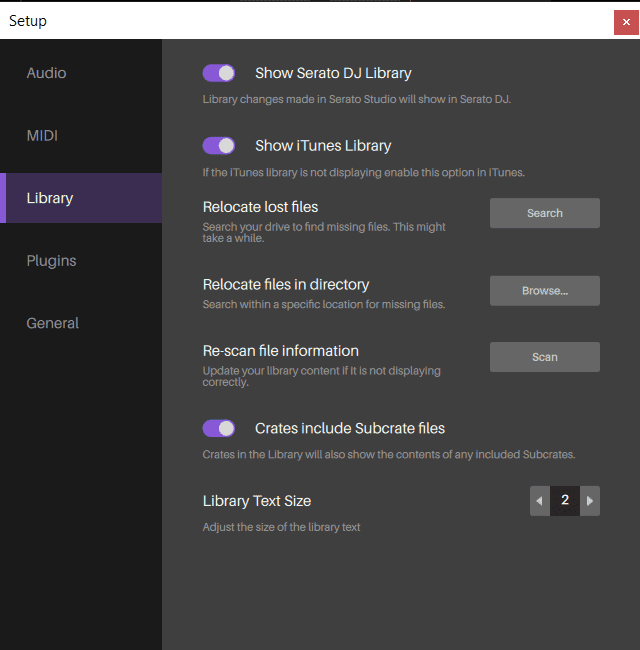The height and width of the screenshot is (650, 640).
Task: Click the Crates include Subcrate files label
Action: [350, 428]
